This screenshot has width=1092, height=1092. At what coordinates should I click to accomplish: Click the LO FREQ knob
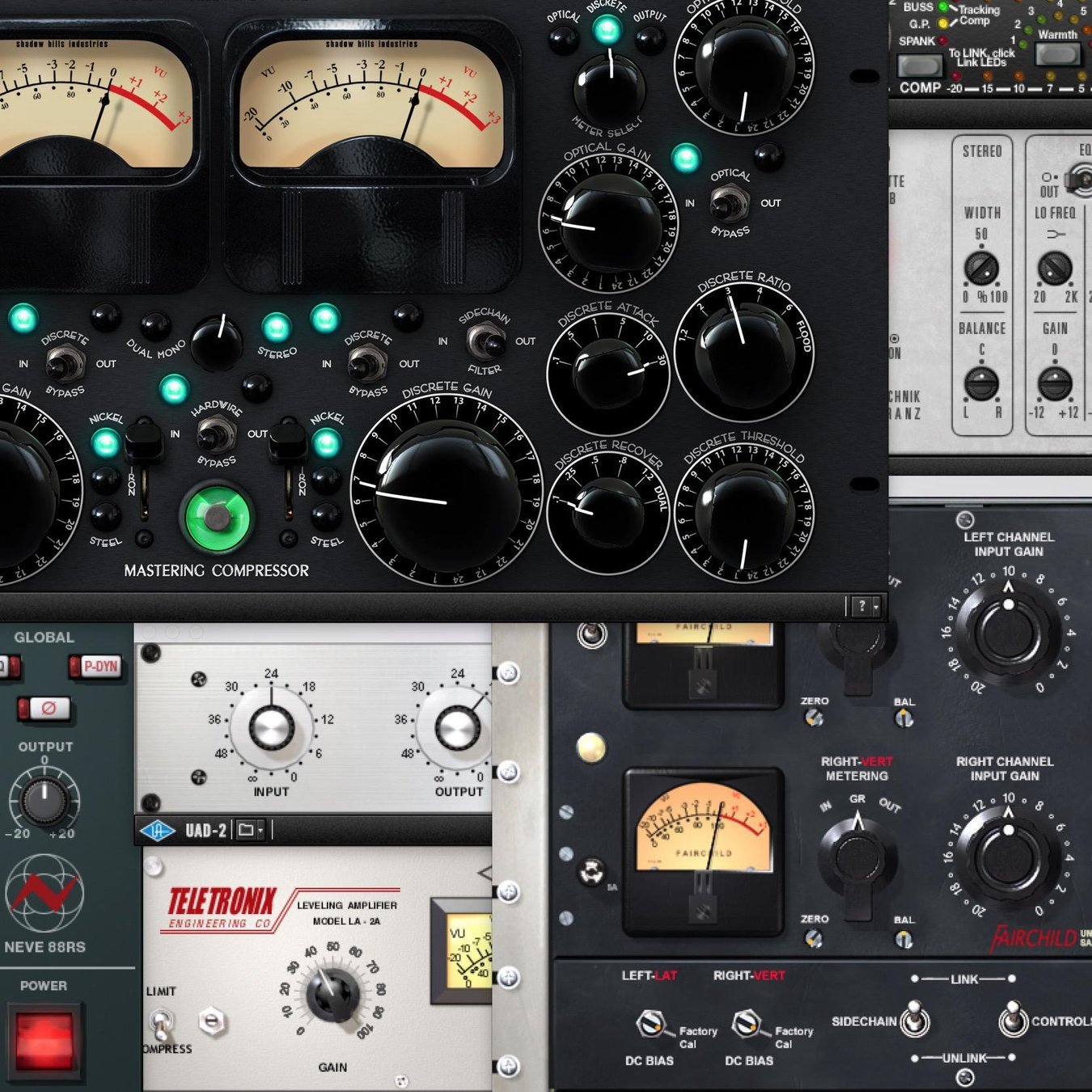pyautogui.click(x=1055, y=268)
